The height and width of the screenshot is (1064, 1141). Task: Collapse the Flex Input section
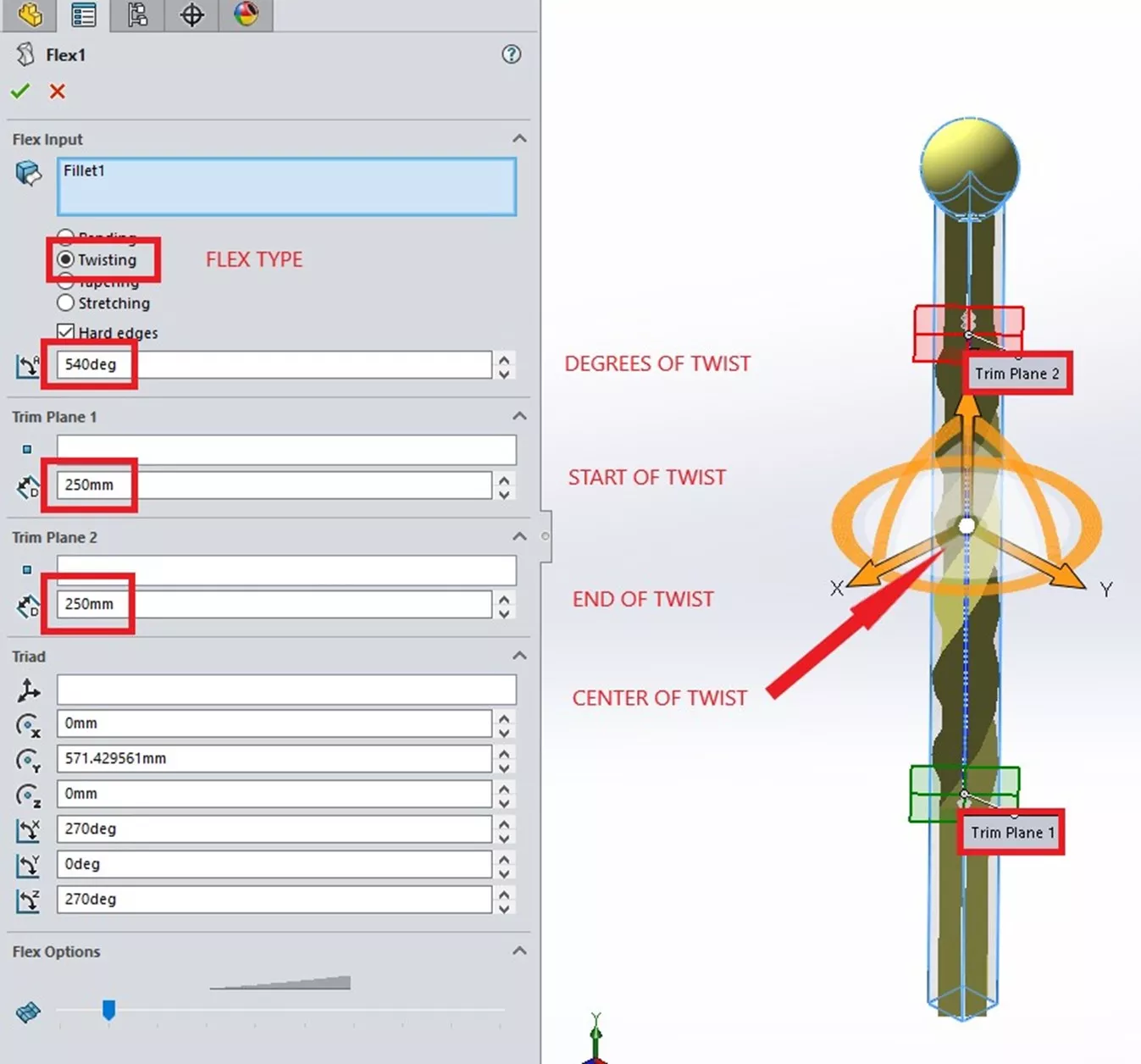click(x=519, y=138)
